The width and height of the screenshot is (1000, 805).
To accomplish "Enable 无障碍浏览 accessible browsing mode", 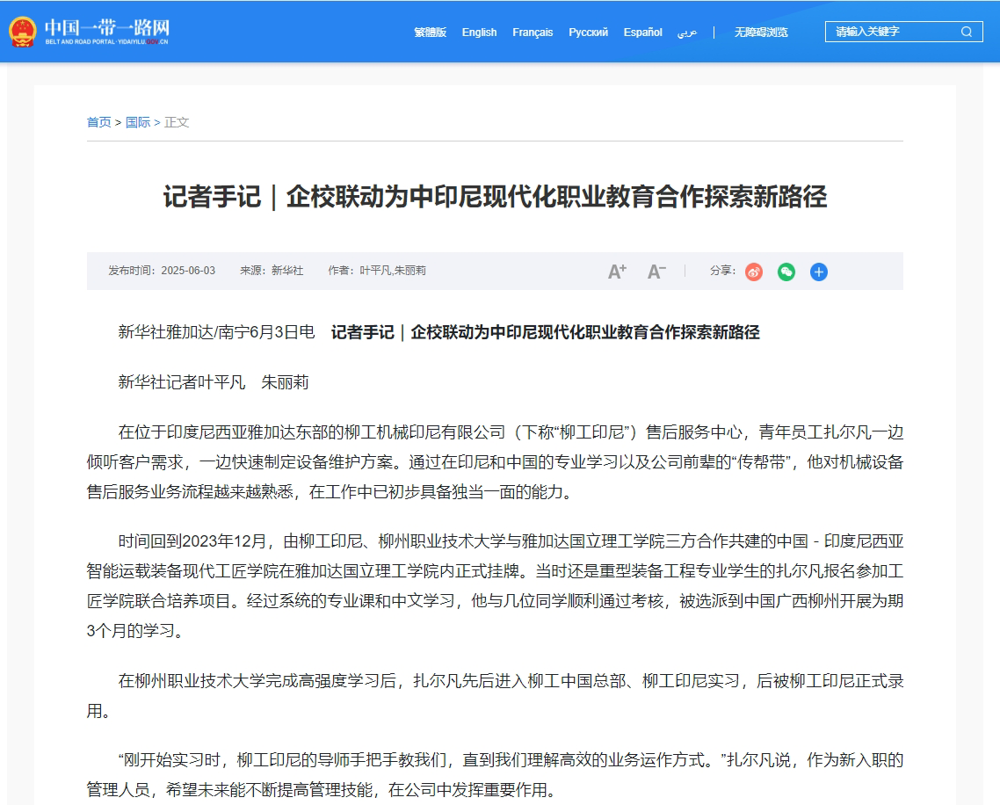I will click(x=762, y=32).
